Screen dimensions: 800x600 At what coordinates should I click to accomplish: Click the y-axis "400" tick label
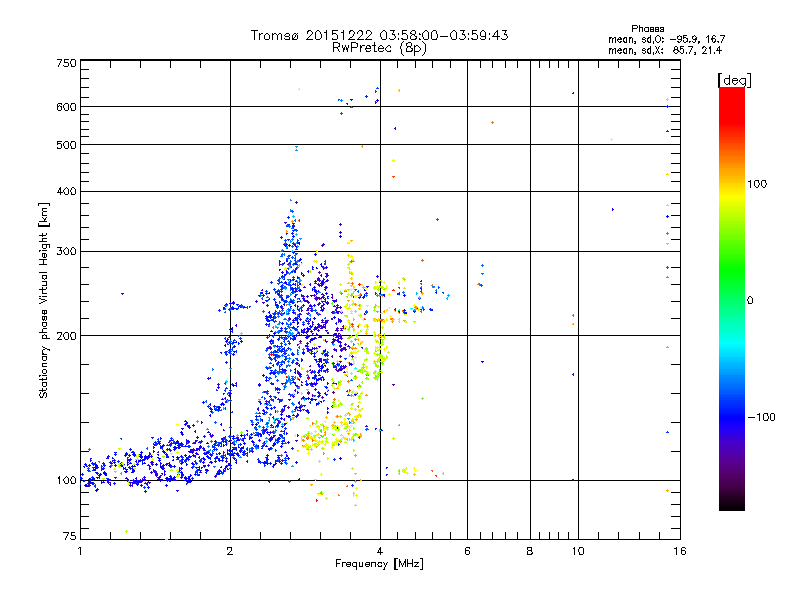(67, 192)
